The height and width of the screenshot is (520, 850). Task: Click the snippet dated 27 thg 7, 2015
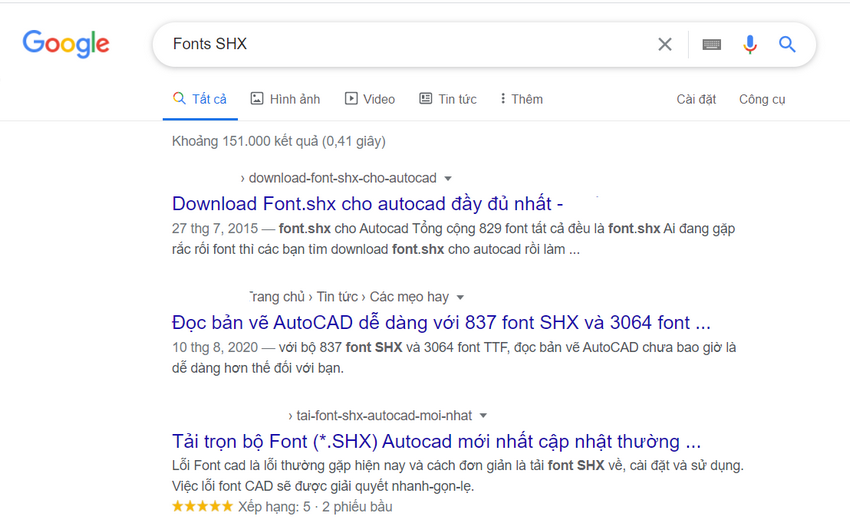(453, 239)
